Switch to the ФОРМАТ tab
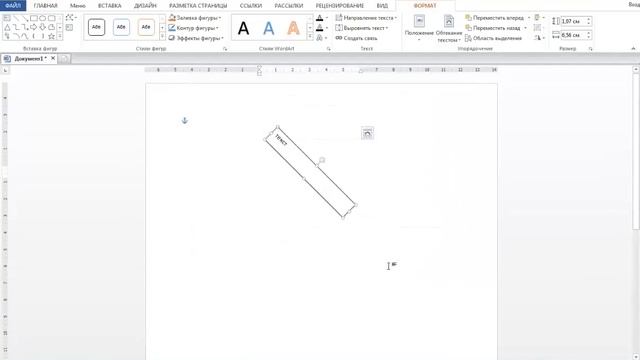Screen dimensions: 640x360 pyautogui.click(x=425, y=6)
